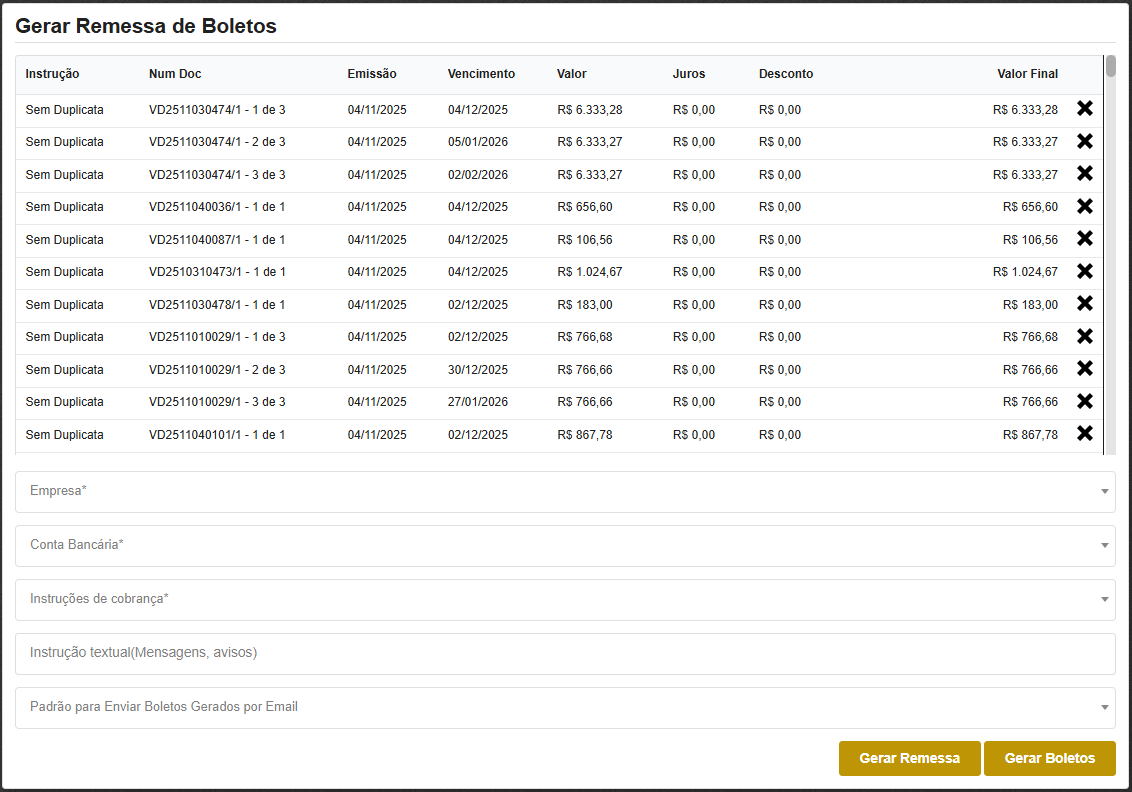
Task: Remove the VD2511030474/1 - 3 de 3 entry
Action: tap(1084, 174)
